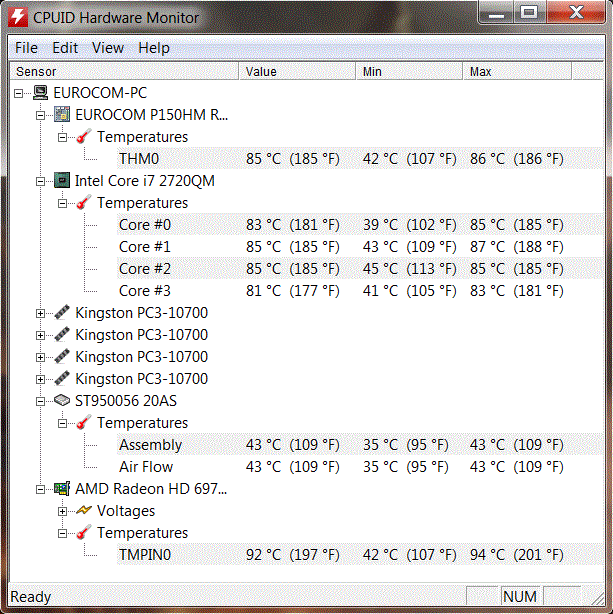Select the Assembly sensor row
613x614 pixels.
(360, 444)
